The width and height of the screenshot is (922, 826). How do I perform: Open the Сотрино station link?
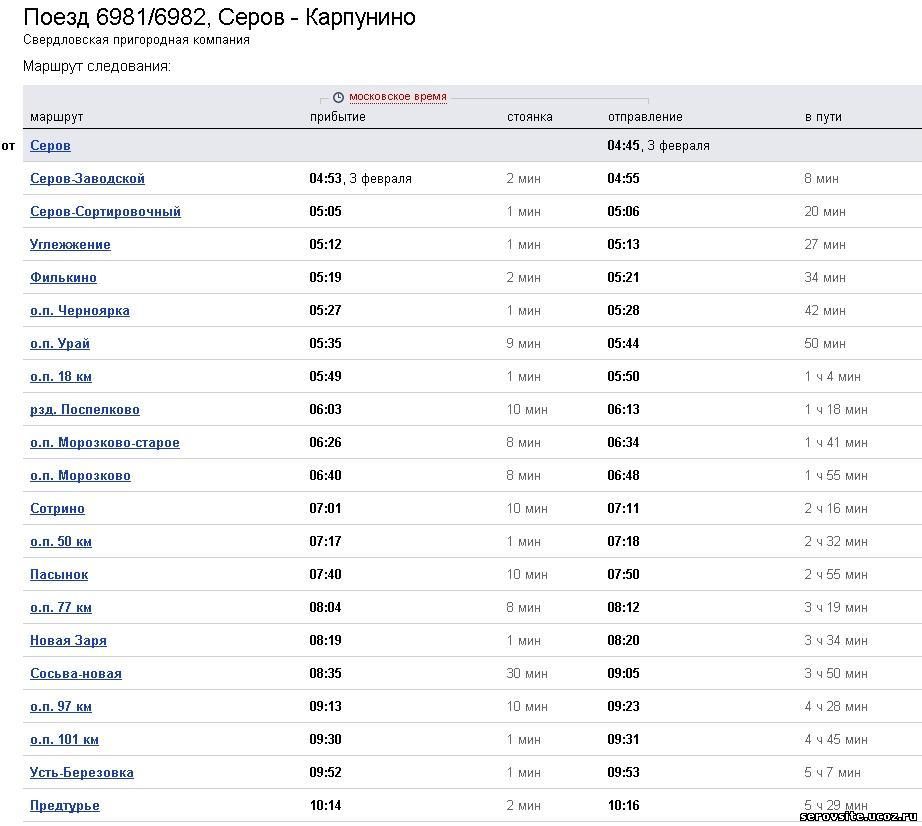click(x=58, y=508)
